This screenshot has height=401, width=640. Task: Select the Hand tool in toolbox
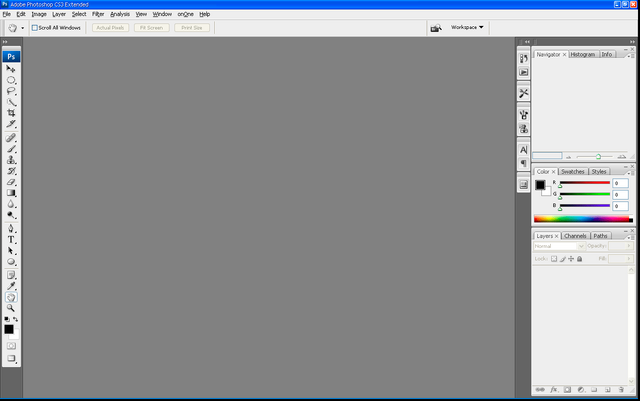click(11, 297)
